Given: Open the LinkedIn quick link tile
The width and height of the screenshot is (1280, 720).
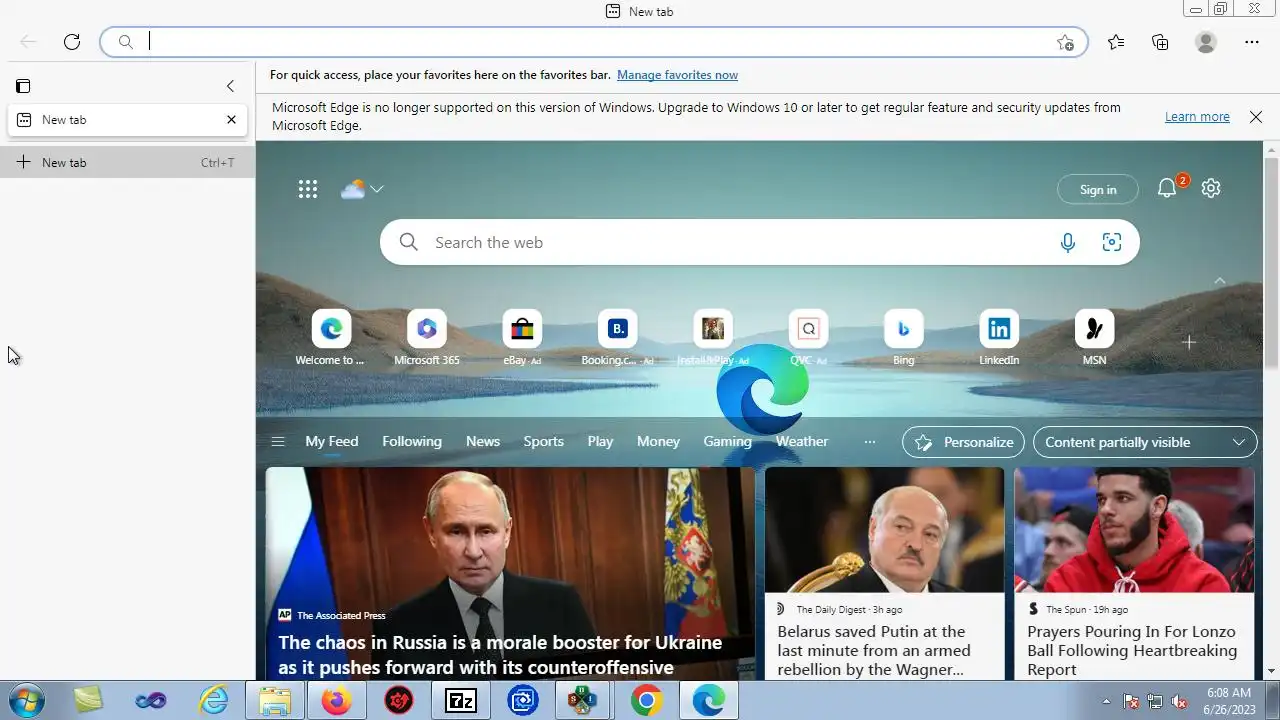Looking at the screenshot, I should 999,338.
